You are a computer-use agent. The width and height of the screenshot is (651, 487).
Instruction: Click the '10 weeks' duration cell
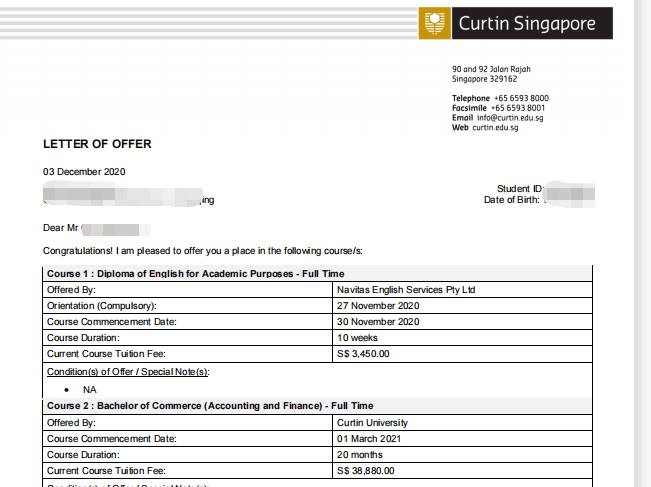[x=462, y=338]
